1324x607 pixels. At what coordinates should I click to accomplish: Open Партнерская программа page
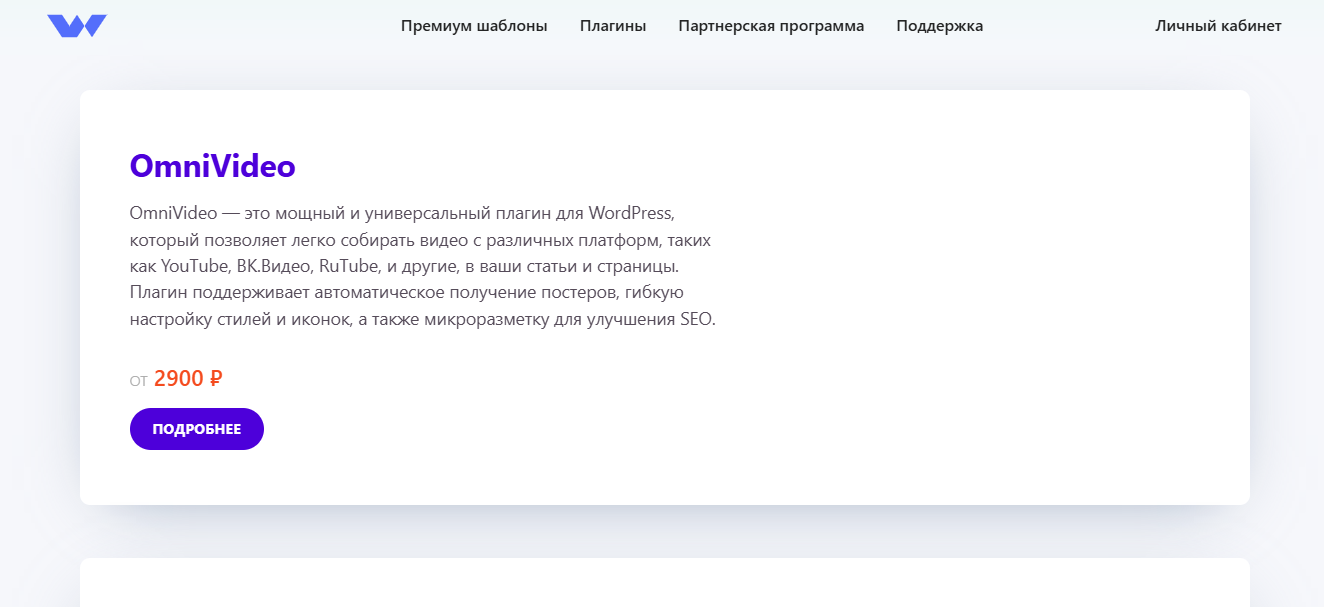tap(771, 26)
